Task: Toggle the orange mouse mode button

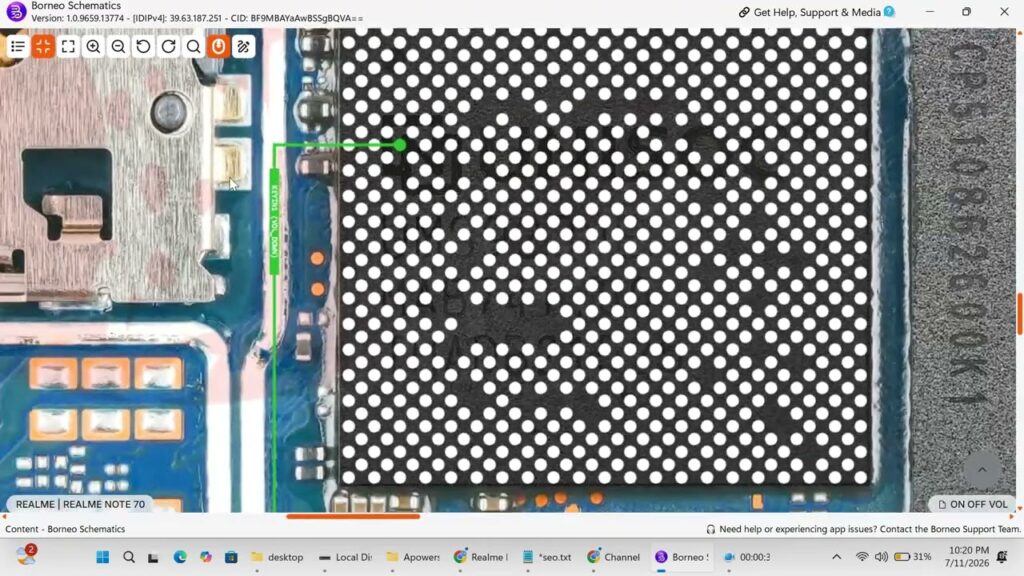Action: (219, 46)
